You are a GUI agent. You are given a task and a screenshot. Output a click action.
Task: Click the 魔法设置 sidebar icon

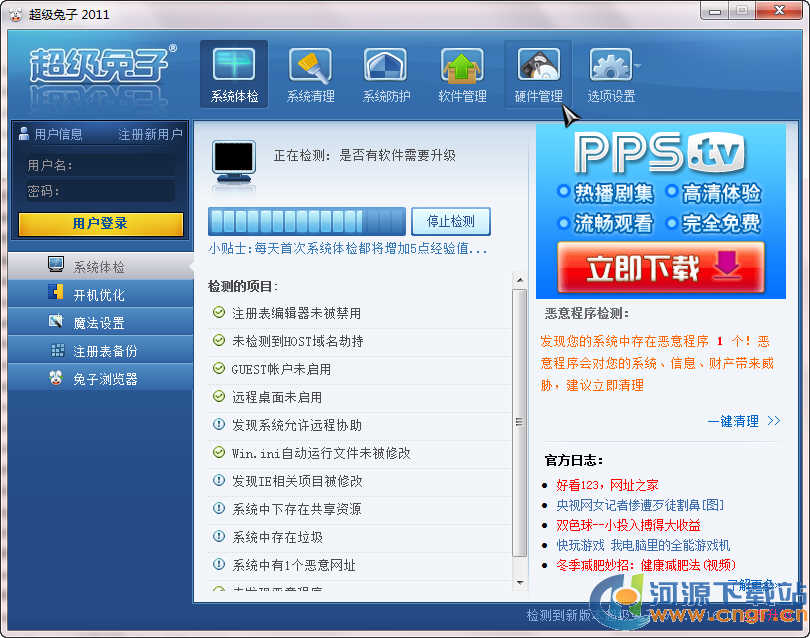[x=56, y=321]
